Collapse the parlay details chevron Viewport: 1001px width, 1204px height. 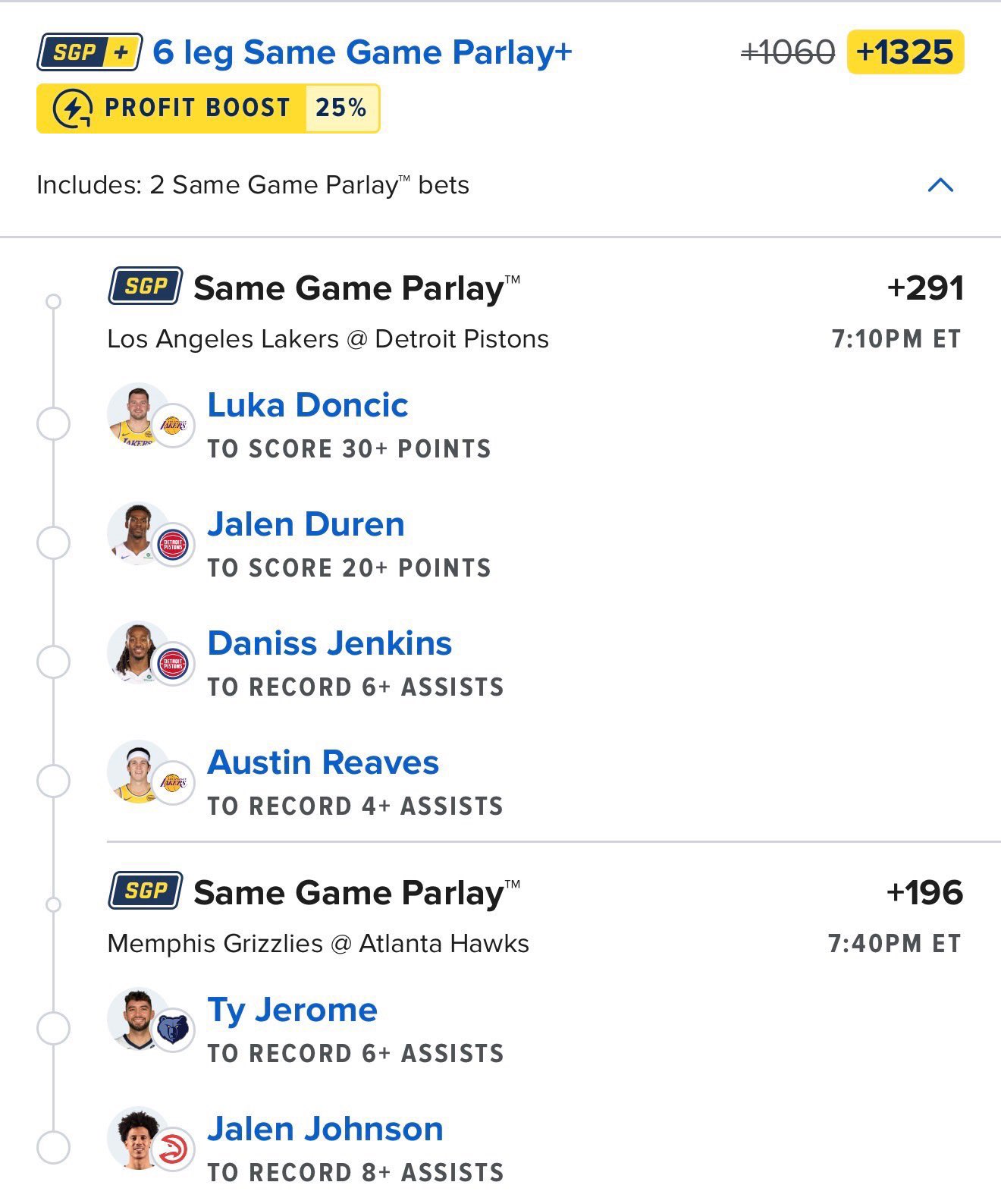(940, 185)
